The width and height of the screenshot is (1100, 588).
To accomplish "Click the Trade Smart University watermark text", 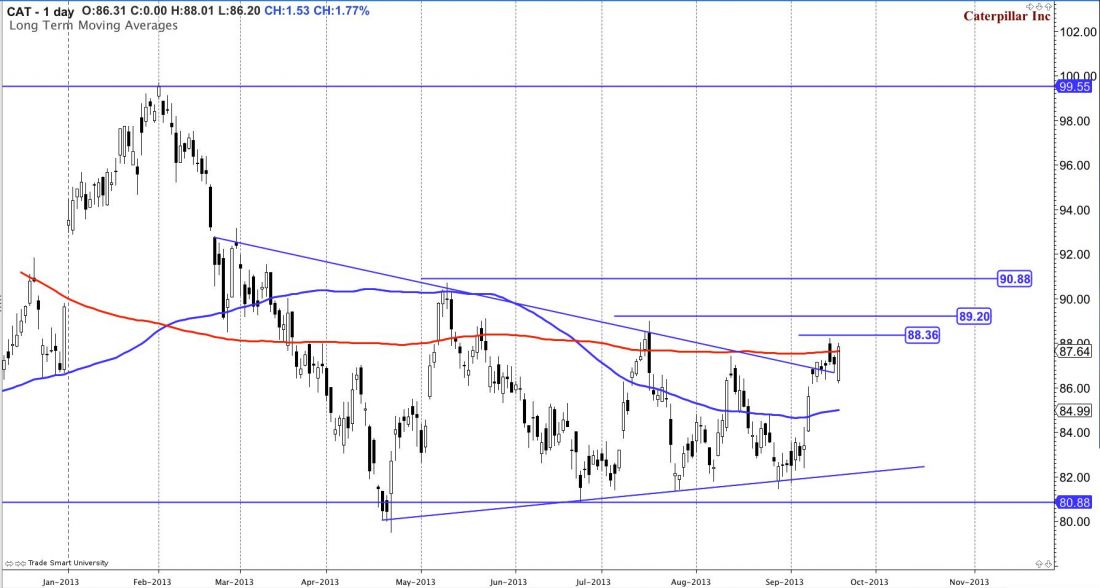I will pos(70,562).
